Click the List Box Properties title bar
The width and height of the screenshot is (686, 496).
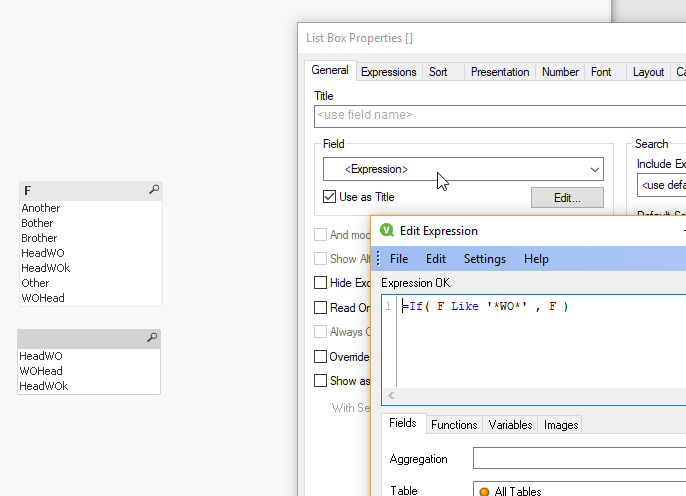click(x=492, y=38)
